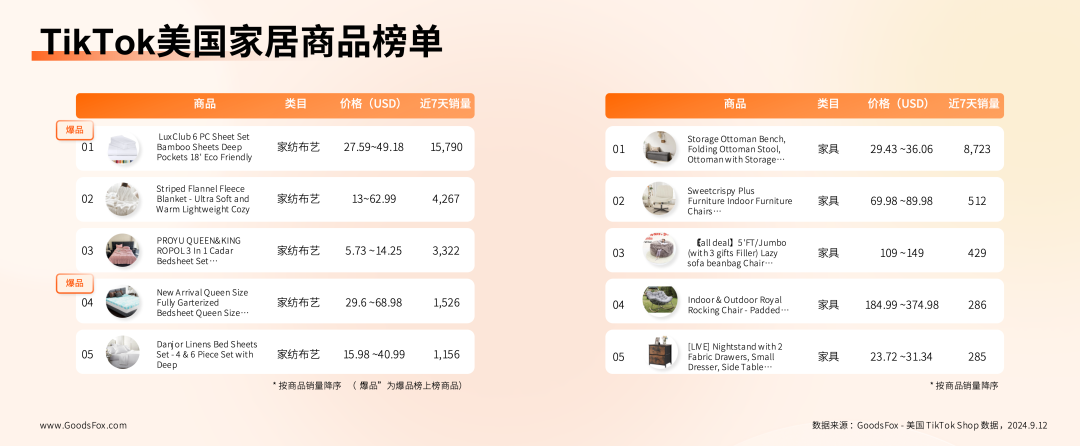Click the 爆品 badge above rank 01
The height and width of the screenshot is (446, 1080).
(74, 130)
